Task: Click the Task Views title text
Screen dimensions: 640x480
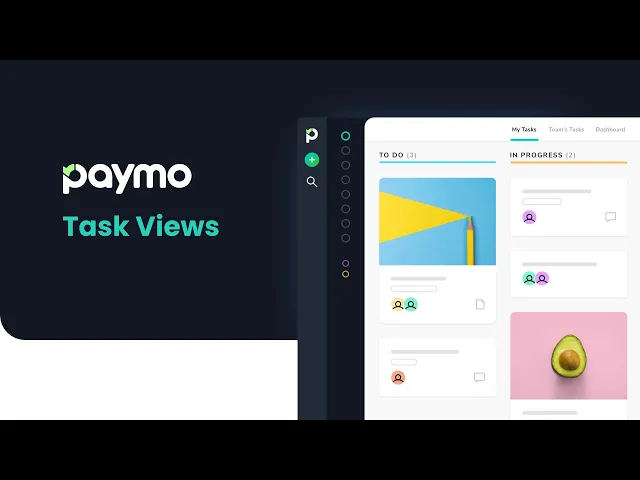Action: [141, 226]
